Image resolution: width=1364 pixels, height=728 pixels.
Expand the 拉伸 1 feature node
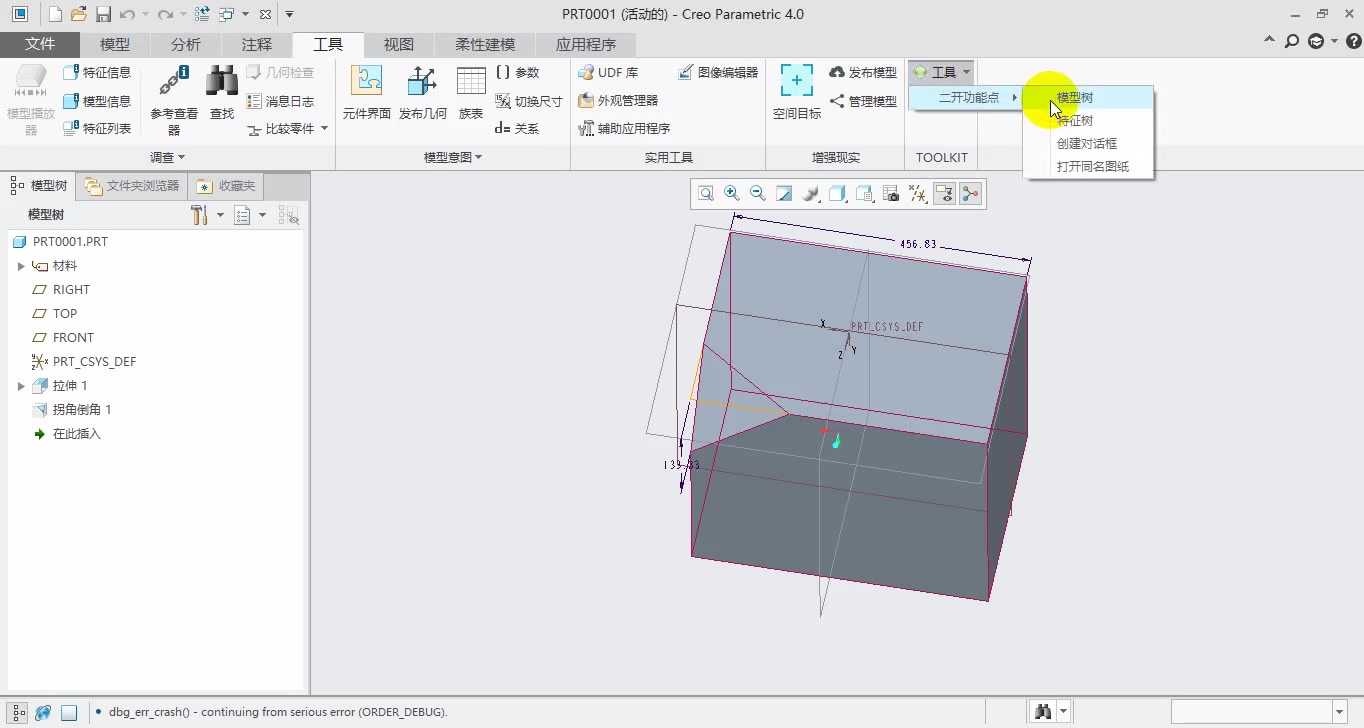(x=21, y=386)
